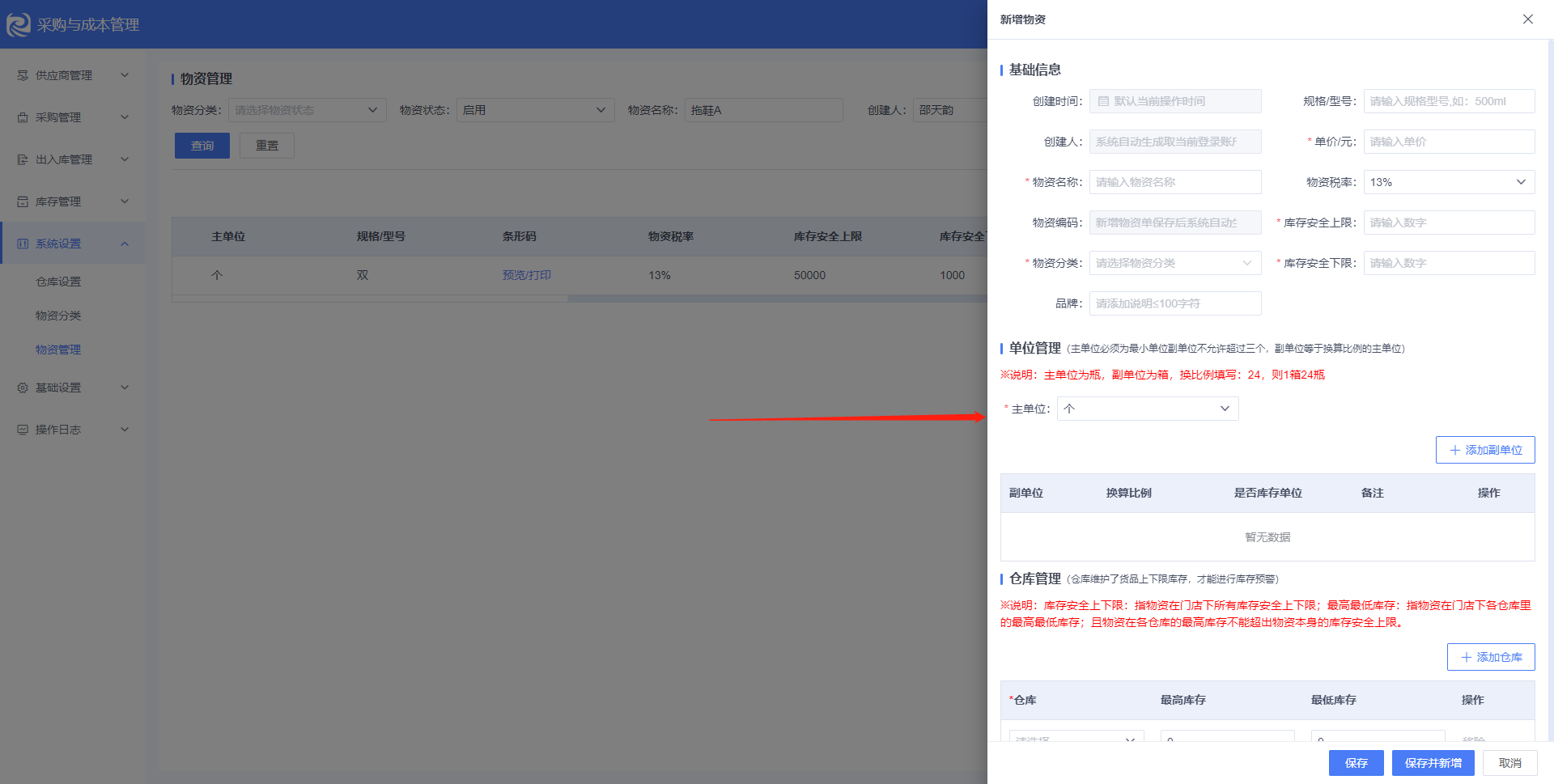Image resolution: width=1554 pixels, height=784 pixels.
Task: Click the 系统设置 sidebar icon
Action: pyautogui.click(x=23, y=244)
